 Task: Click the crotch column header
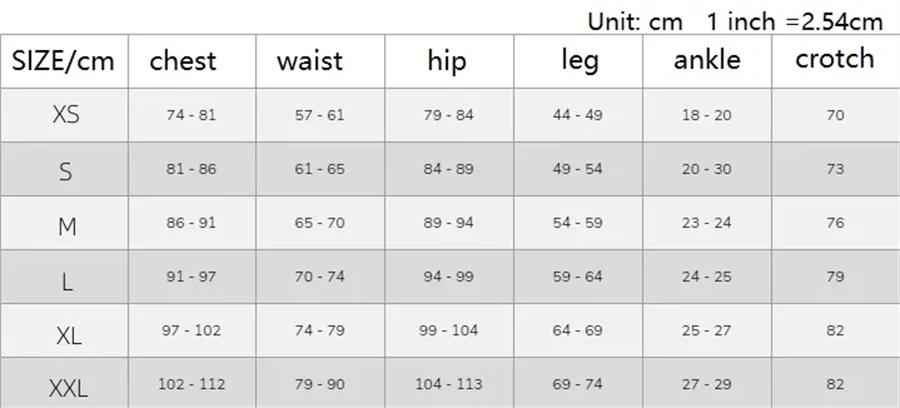(x=835, y=59)
